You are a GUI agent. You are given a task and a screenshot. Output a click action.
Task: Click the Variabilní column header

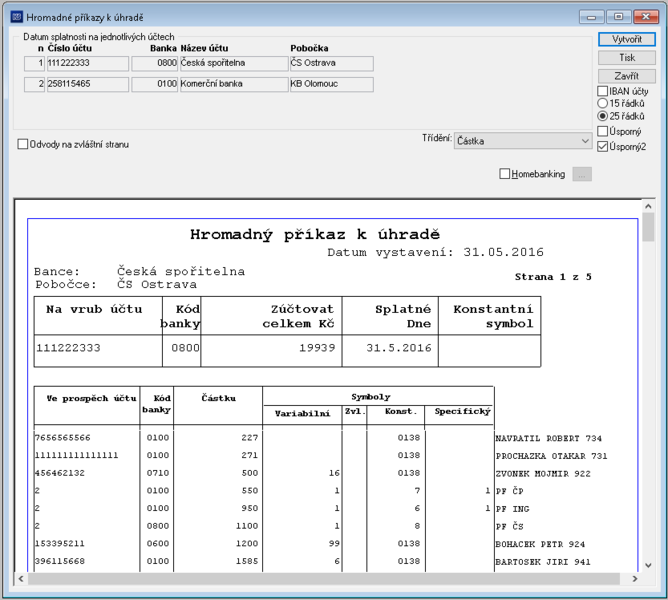point(302,413)
